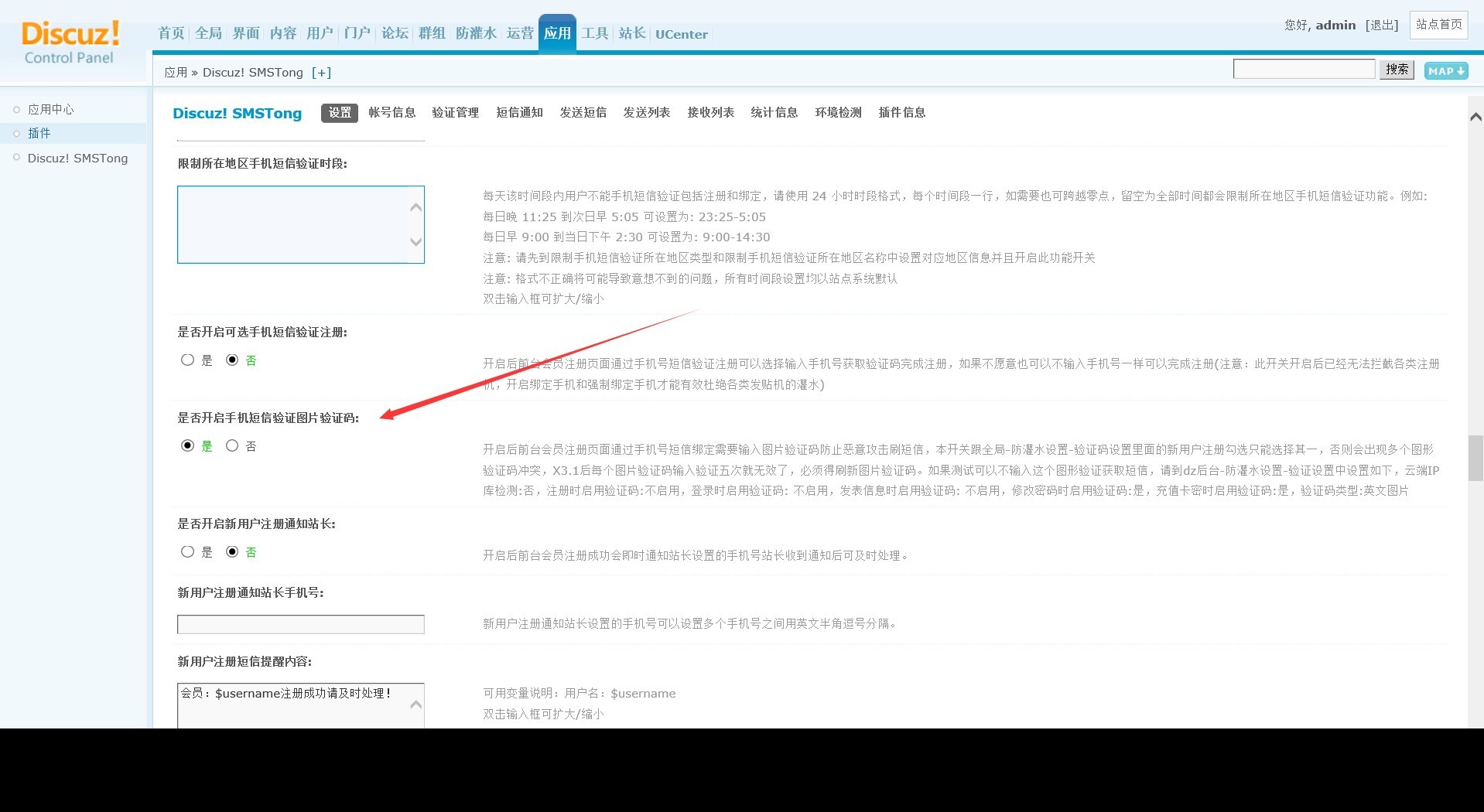The width and height of the screenshot is (1484, 812).
Task: Click the up arrow in the 短信提醒内容 textarea
Action: 415,705
